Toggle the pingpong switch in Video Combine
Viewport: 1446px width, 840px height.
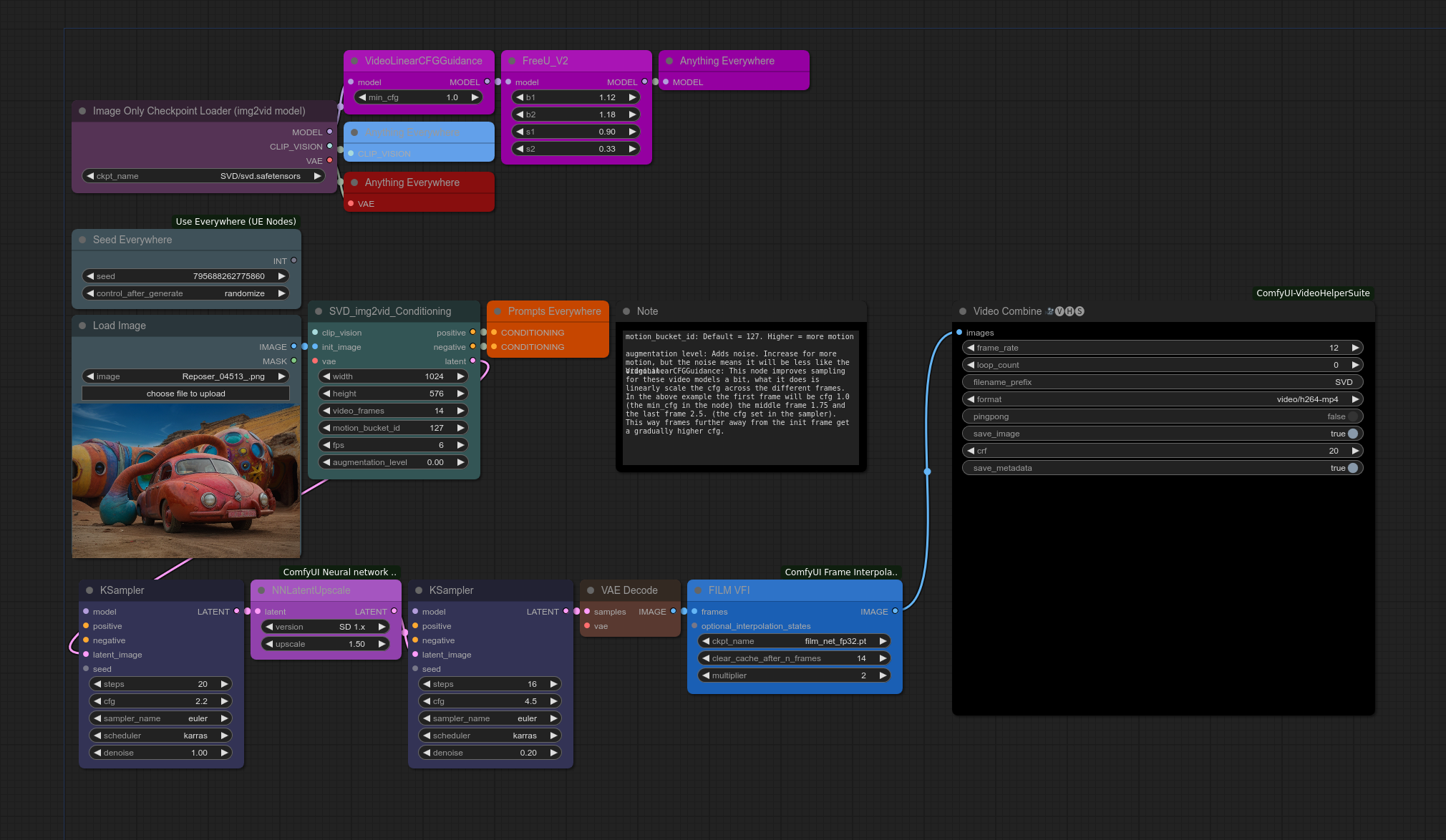1352,416
